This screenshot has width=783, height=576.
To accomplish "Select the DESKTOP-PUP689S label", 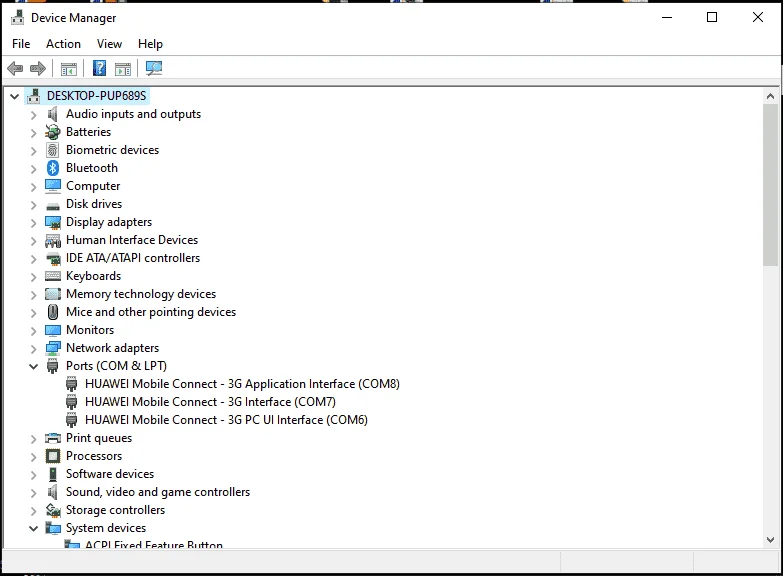I will point(96,96).
